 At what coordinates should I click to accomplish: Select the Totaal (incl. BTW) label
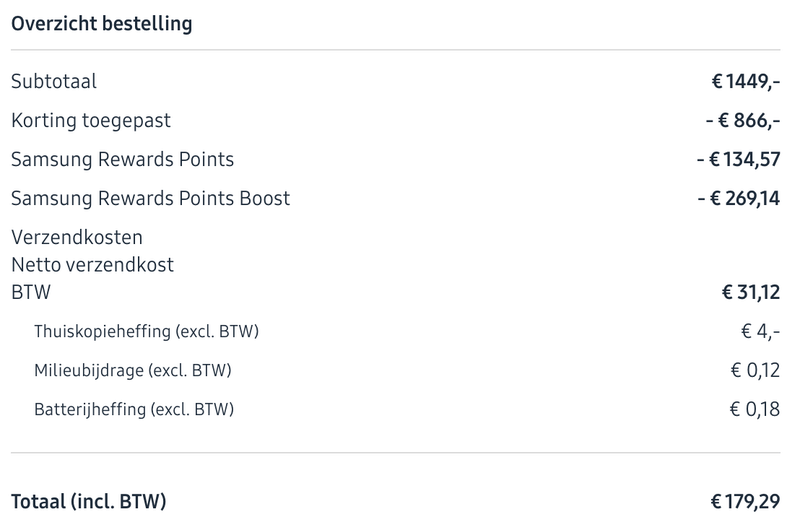(89, 500)
